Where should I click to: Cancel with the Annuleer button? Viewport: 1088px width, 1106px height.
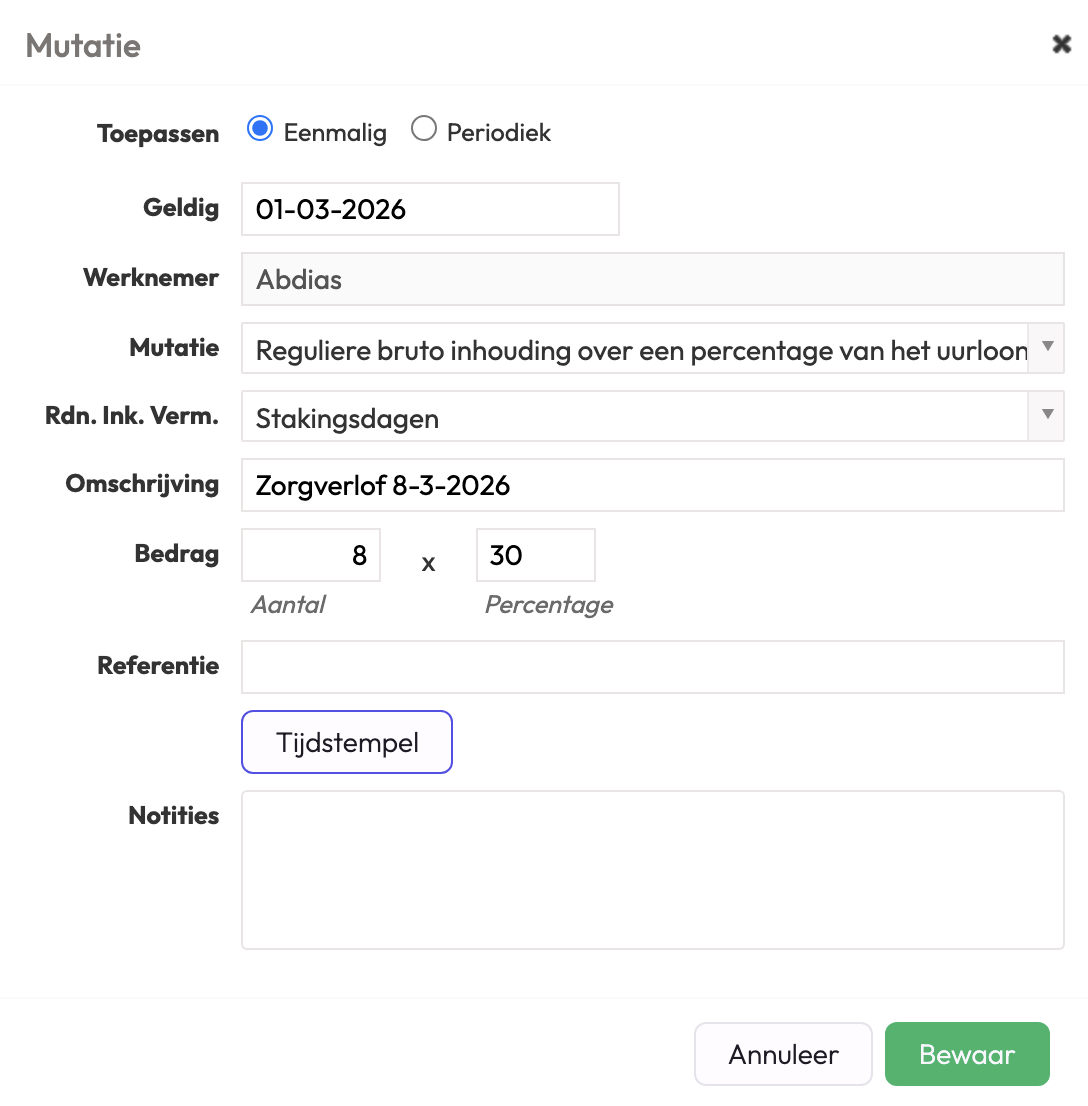[x=783, y=1054]
